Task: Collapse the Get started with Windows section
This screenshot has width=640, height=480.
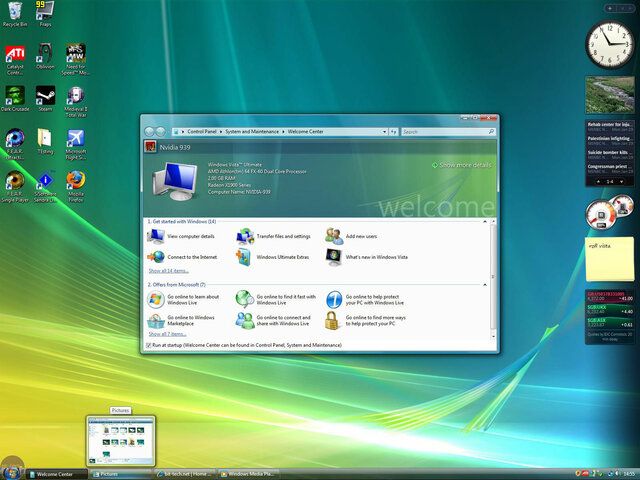Action: (485, 222)
